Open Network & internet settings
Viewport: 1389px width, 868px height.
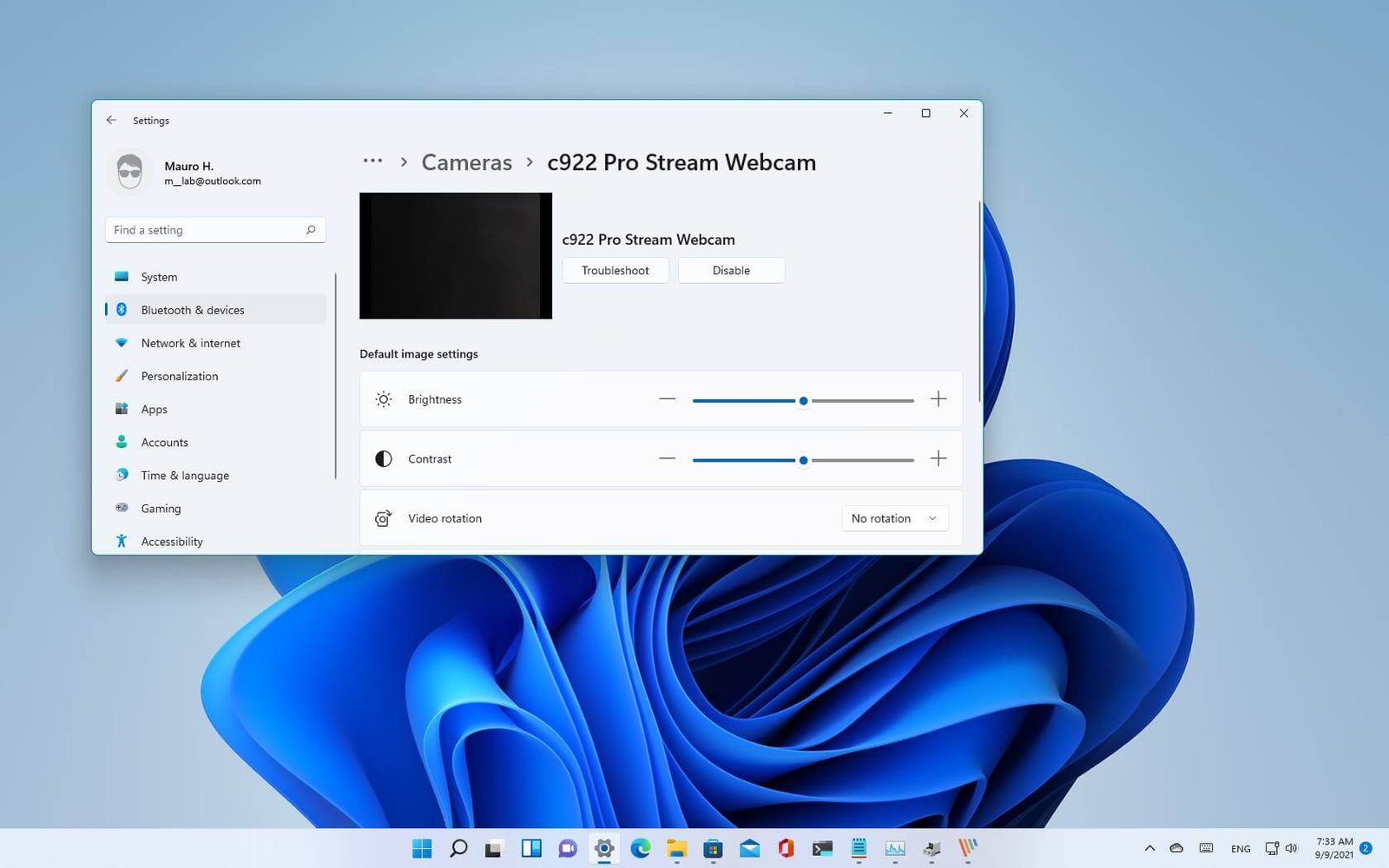click(x=191, y=343)
